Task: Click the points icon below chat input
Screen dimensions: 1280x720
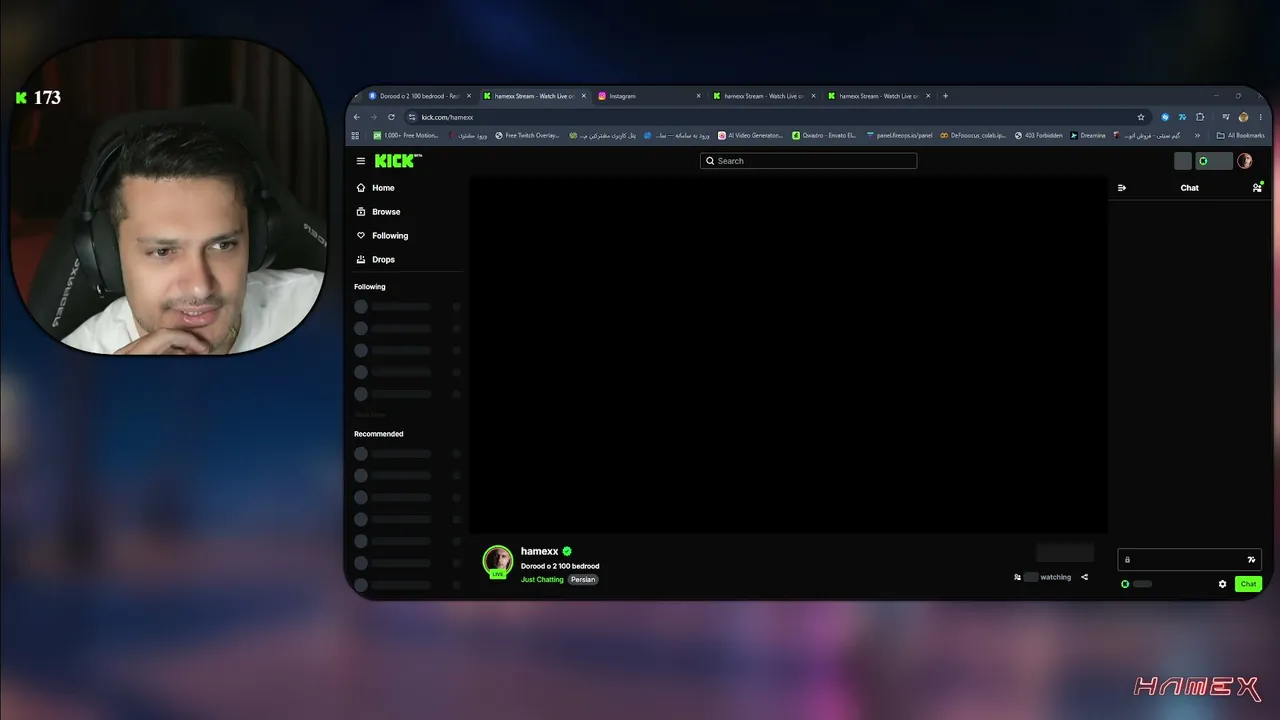Action: tap(1125, 584)
